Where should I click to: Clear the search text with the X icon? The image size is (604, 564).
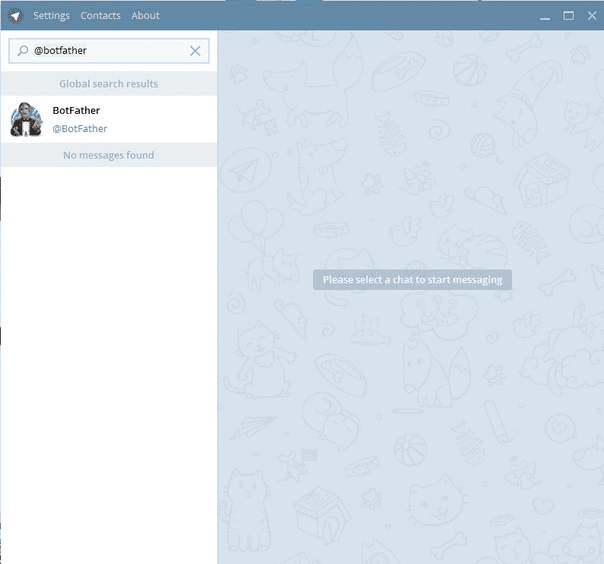(x=195, y=50)
